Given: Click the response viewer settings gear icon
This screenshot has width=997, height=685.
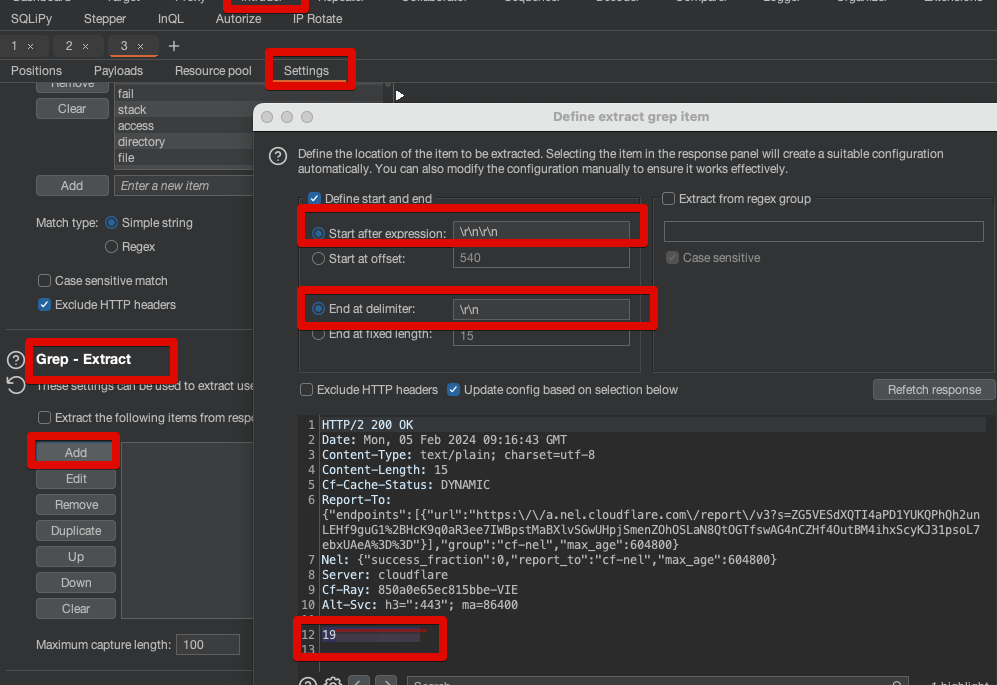Looking at the screenshot, I should (x=333, y=682).
